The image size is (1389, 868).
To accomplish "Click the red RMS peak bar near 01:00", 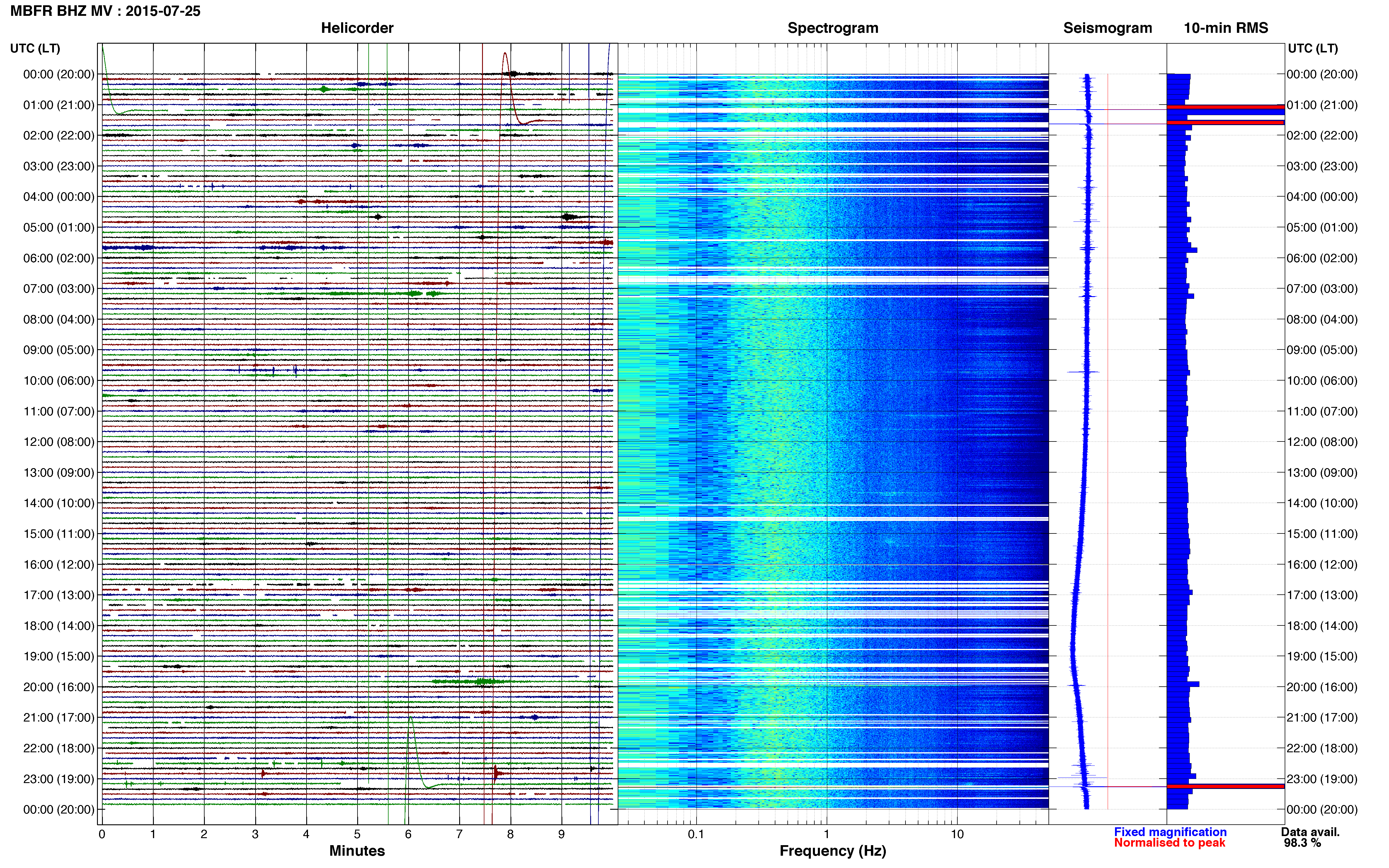I will pos(1225,107).
